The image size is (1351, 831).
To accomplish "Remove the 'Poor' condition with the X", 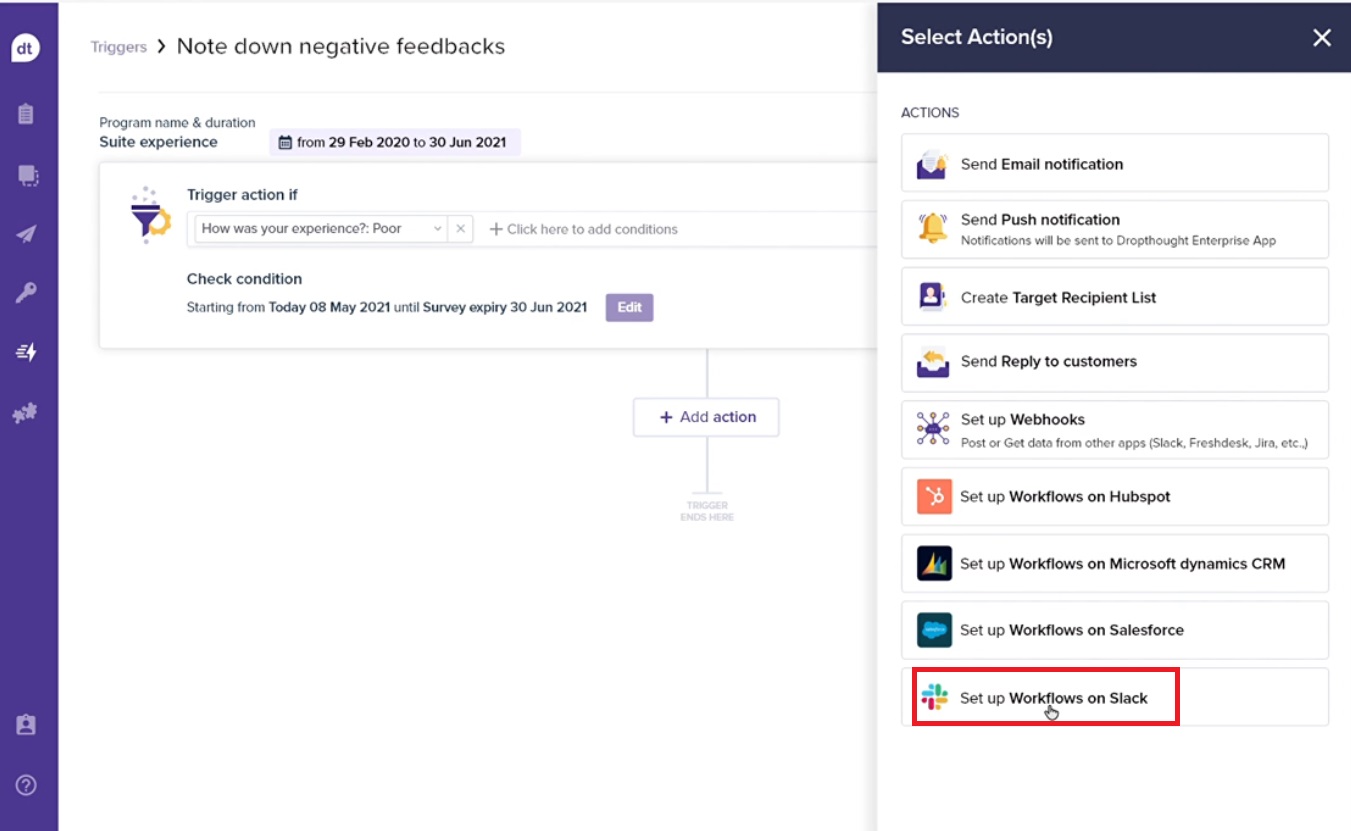I will click(x=460, y=229).
